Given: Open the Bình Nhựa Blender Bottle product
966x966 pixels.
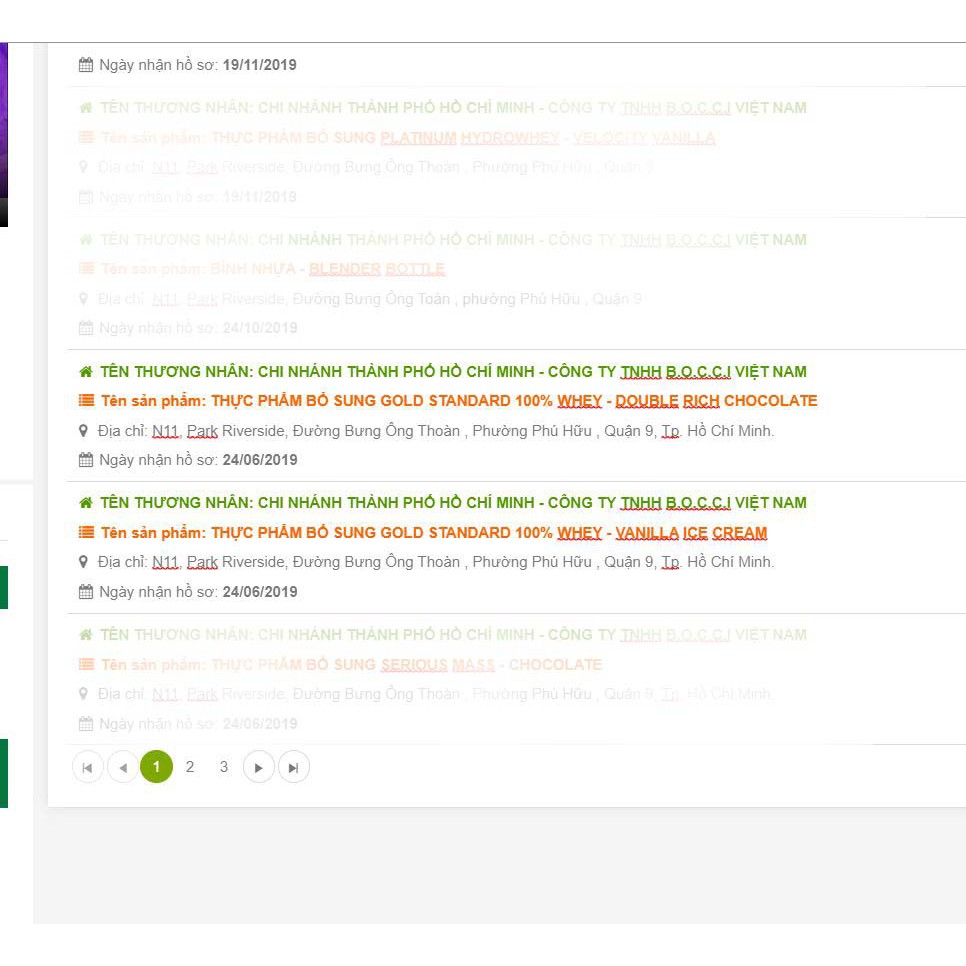Looking at the screenshot, I should 328,269.
